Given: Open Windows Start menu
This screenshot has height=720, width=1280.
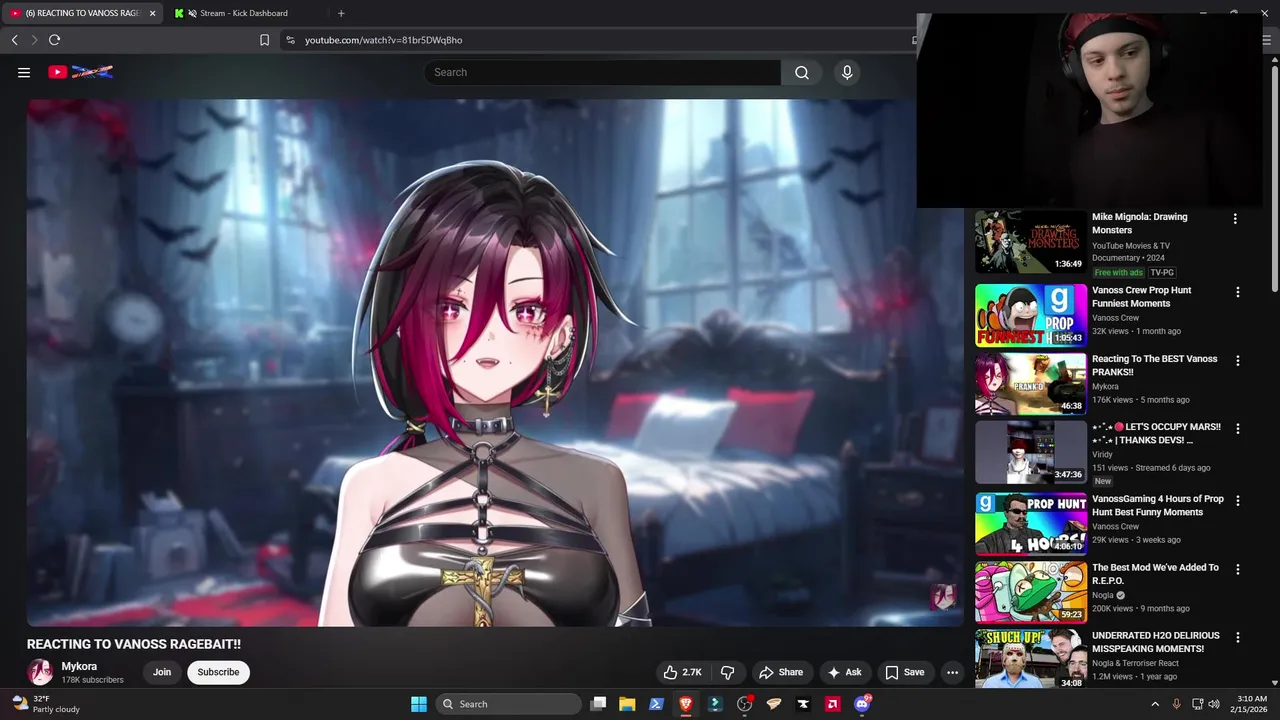Looking at the screenshot, I should click(419, 704).
